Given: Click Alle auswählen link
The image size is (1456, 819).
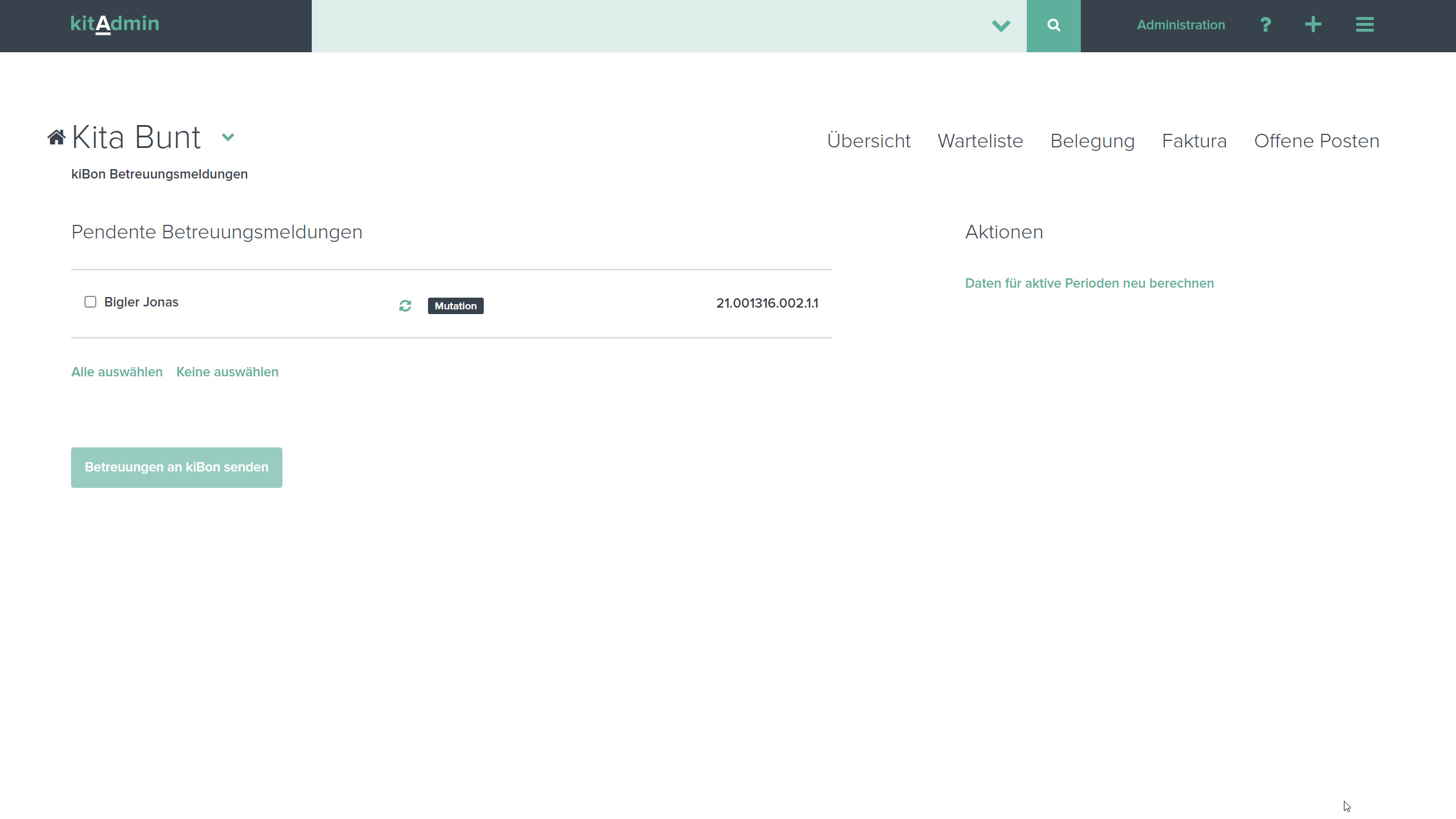Looking at the screenshot, I should [x=117, y=372].
